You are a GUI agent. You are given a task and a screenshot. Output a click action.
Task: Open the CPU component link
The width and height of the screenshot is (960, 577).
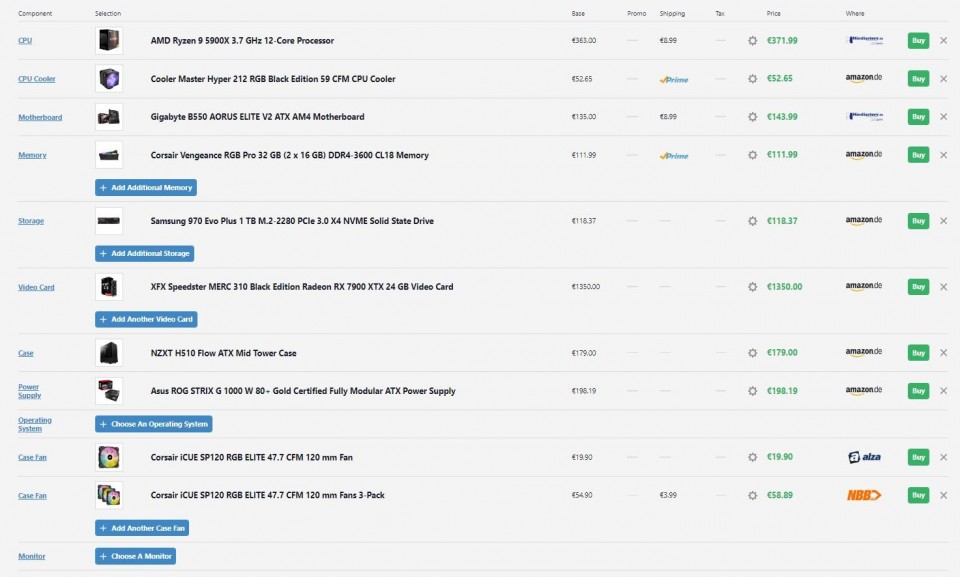[25, 40]
